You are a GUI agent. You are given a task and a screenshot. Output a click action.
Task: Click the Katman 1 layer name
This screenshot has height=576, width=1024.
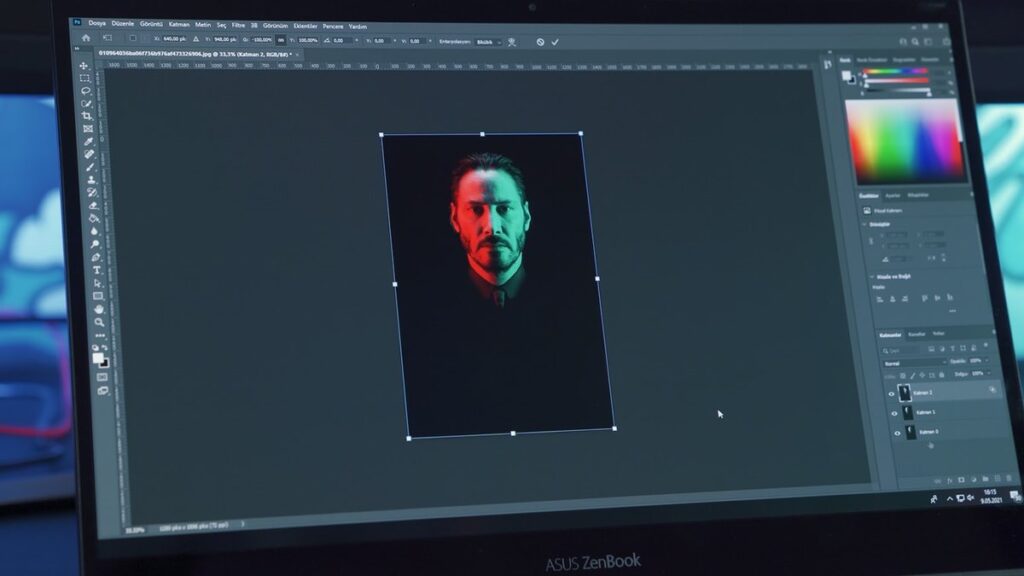(x=925, y=412)
